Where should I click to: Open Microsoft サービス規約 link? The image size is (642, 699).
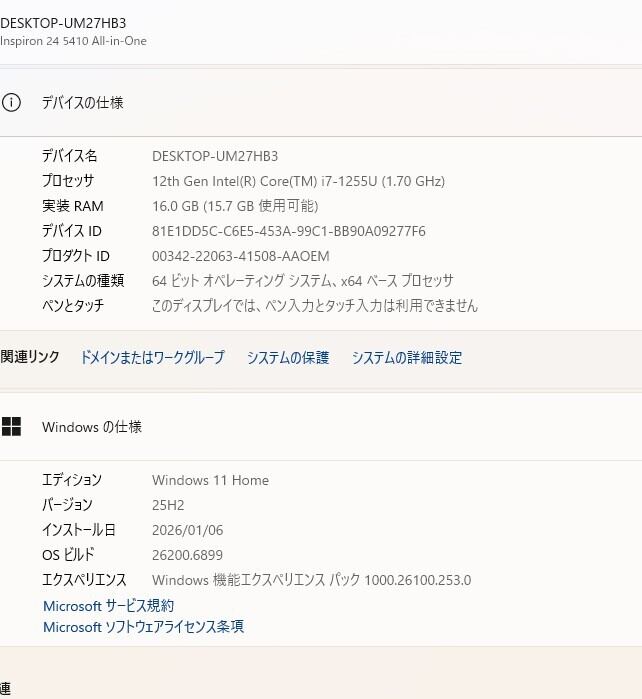108,606
